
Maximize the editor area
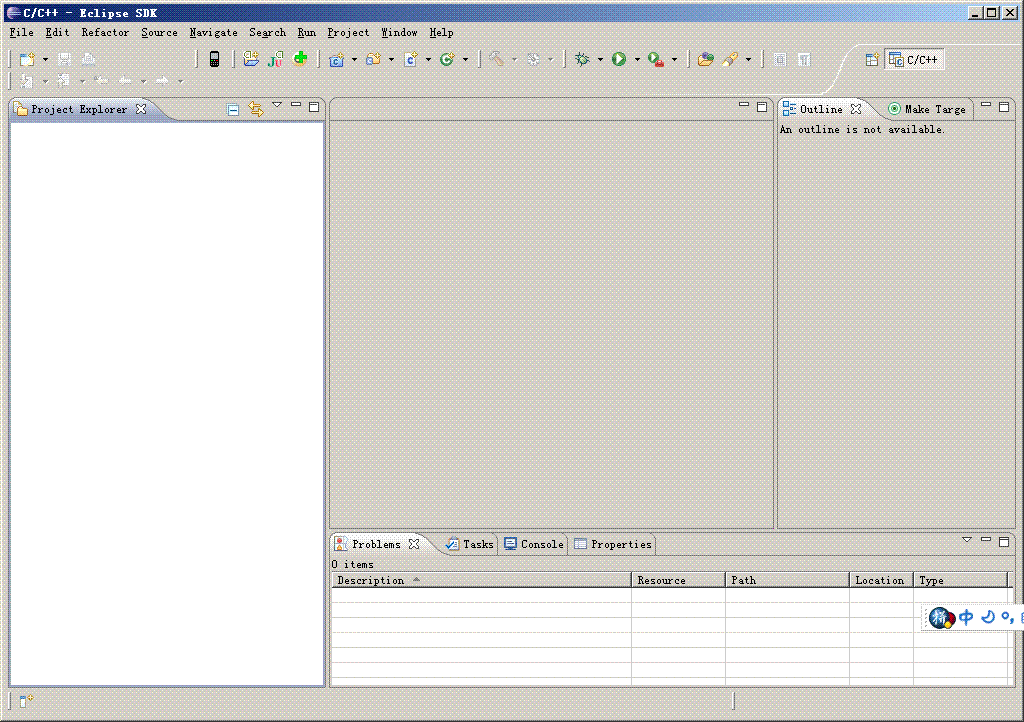point(761,106)
